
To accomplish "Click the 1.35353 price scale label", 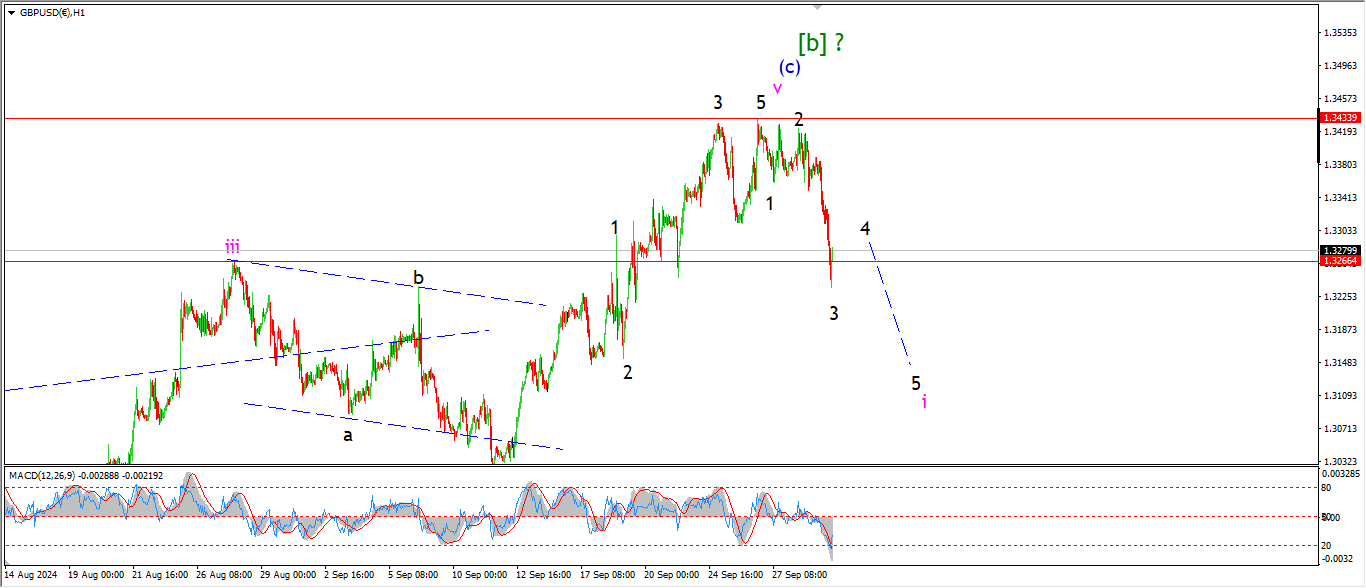I will (x=1340, y=33).
